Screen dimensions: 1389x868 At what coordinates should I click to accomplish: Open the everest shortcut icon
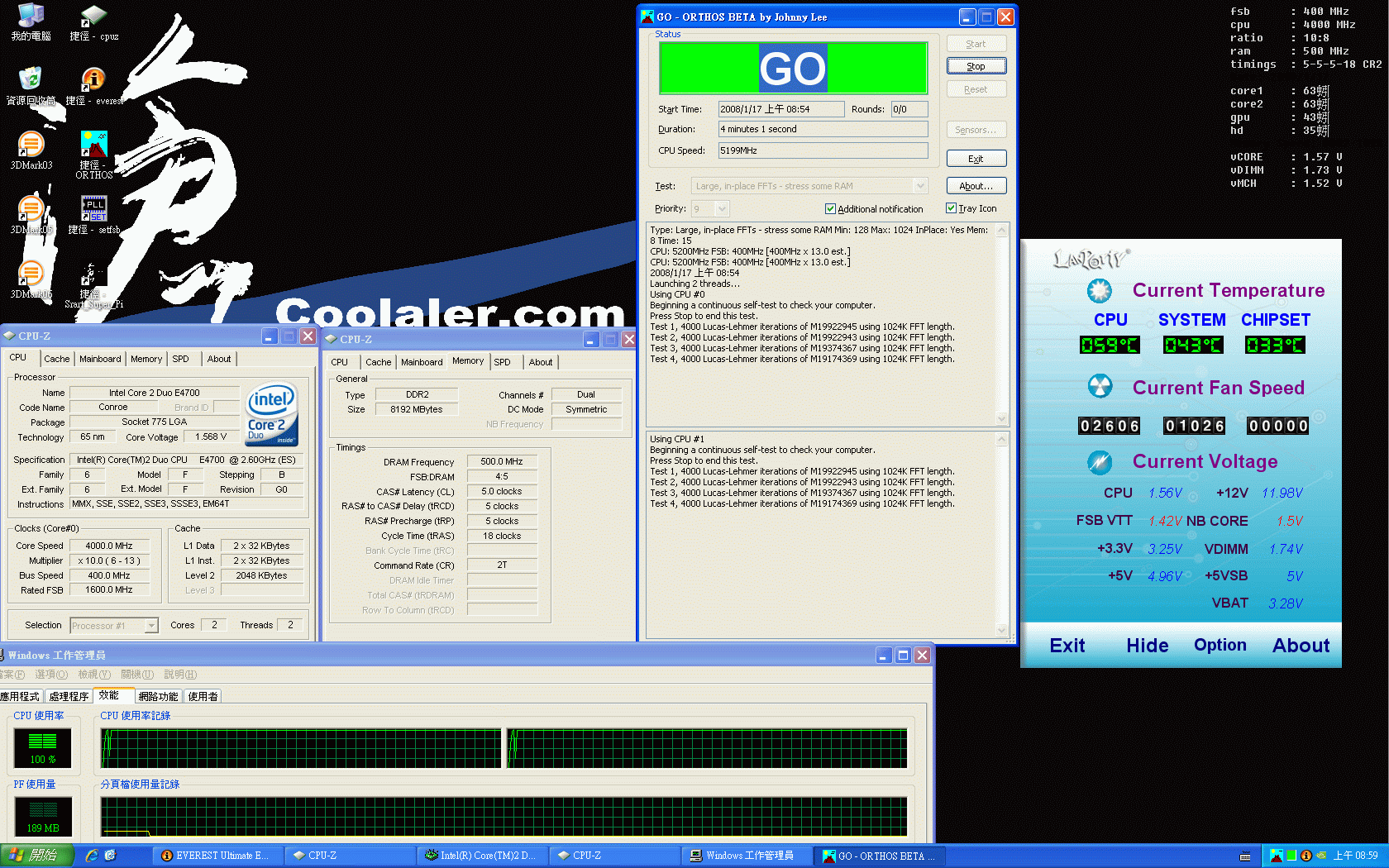(x=93, y=86)
